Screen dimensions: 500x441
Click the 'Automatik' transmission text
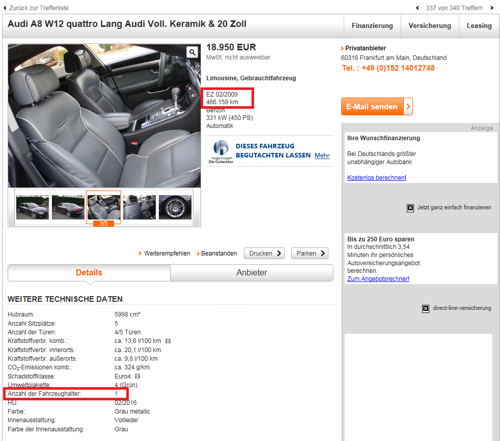pos(220,126)
